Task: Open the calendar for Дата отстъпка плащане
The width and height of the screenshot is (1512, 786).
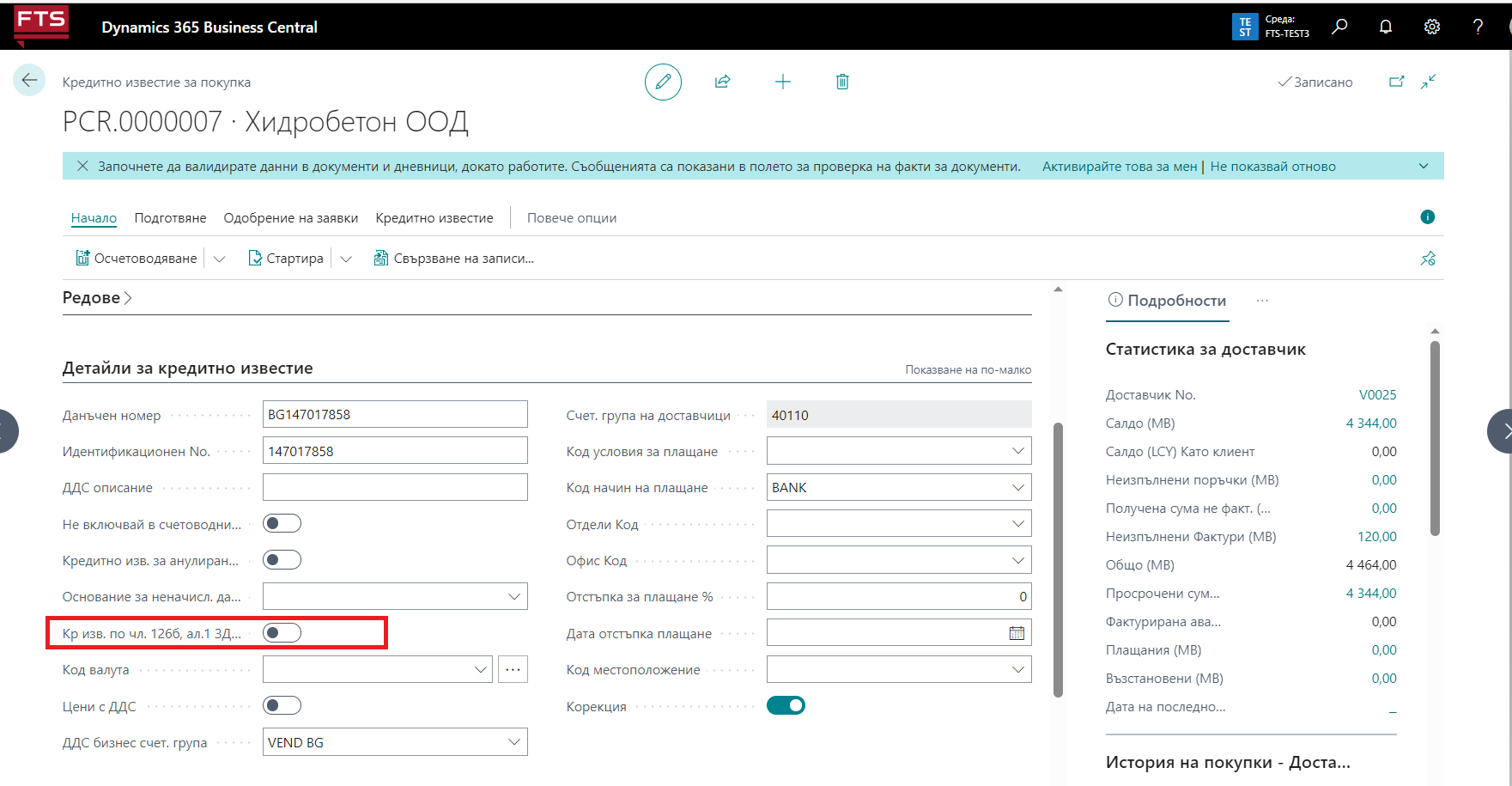Action: [x=1017, y=633]
